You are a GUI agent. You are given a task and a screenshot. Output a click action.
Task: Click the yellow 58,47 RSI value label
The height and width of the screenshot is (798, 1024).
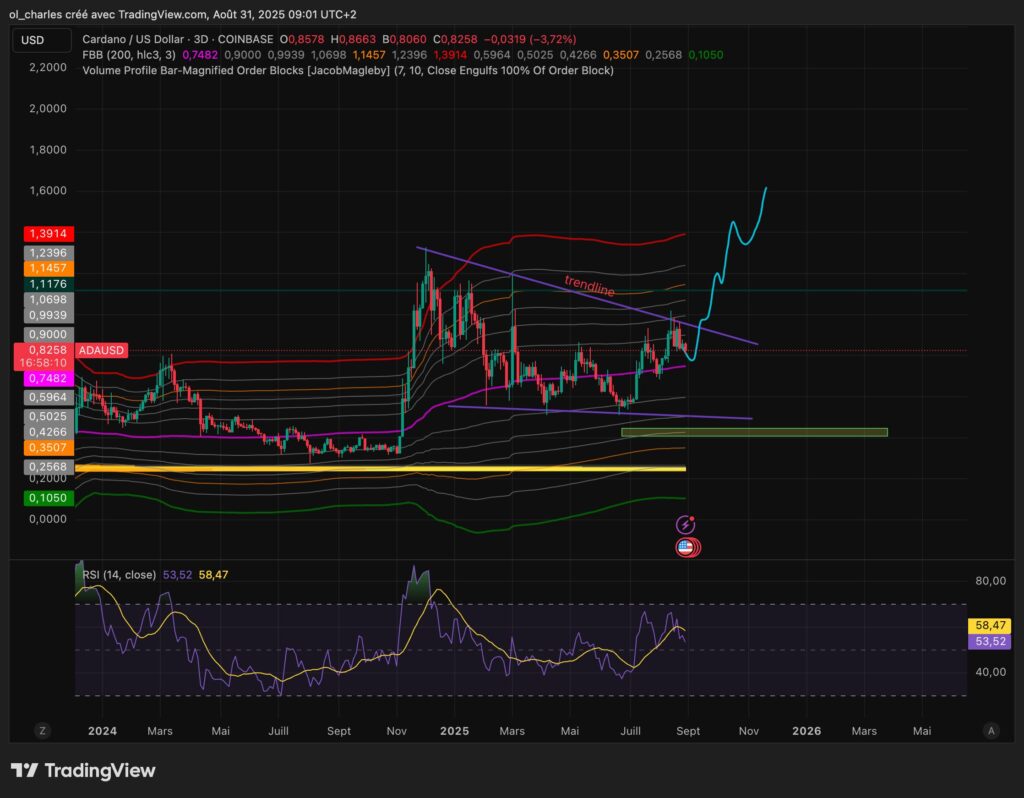coord(988,624)
